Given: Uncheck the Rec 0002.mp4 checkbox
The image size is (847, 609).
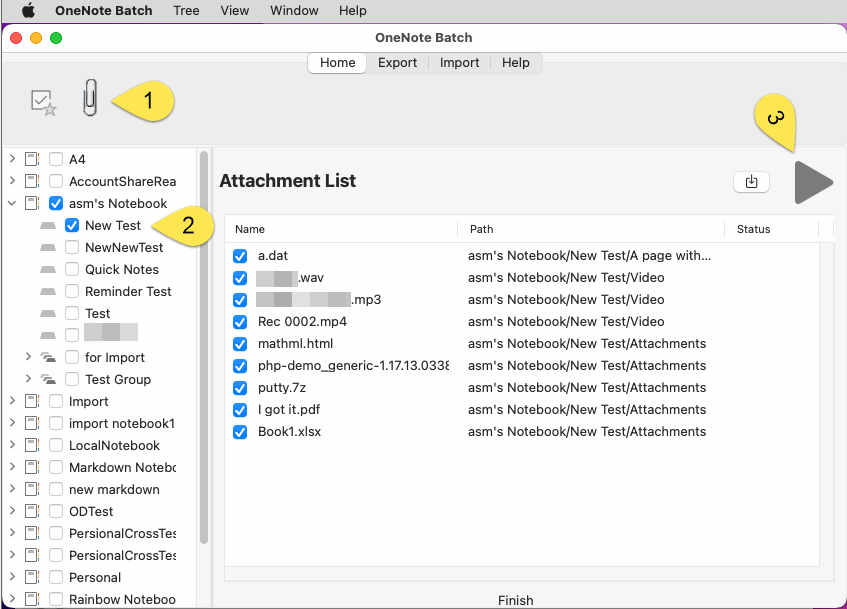Looking at the screenshot, I should click(240, 322).
